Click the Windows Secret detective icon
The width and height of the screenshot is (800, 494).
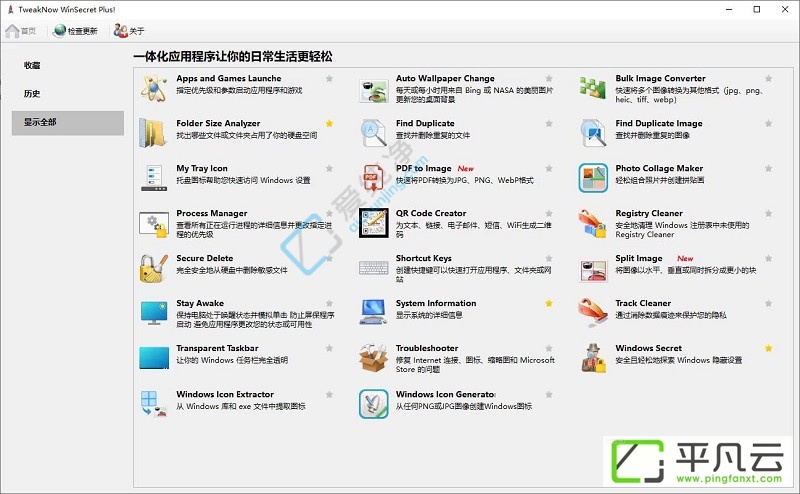tap(593, 358)
